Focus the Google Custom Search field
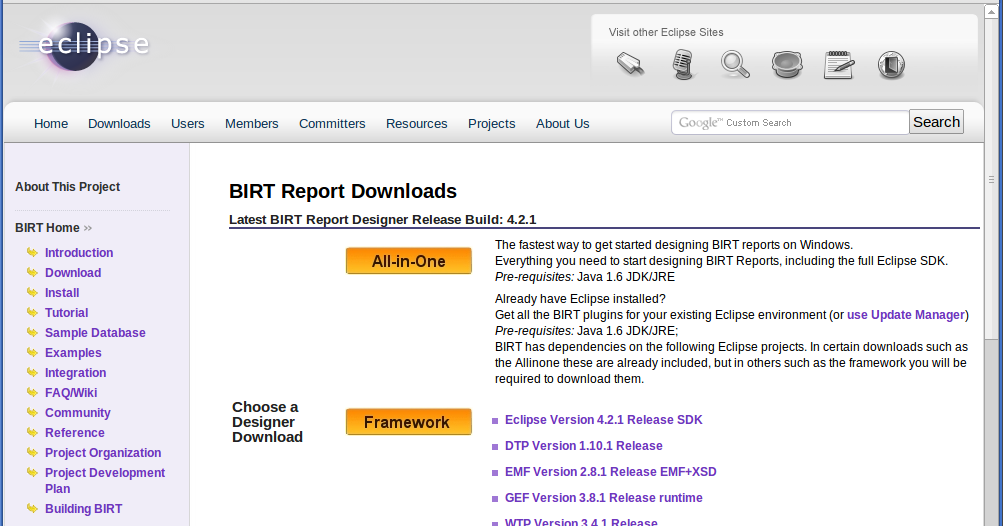The image size is (1003, 526). tap(790, 122)
